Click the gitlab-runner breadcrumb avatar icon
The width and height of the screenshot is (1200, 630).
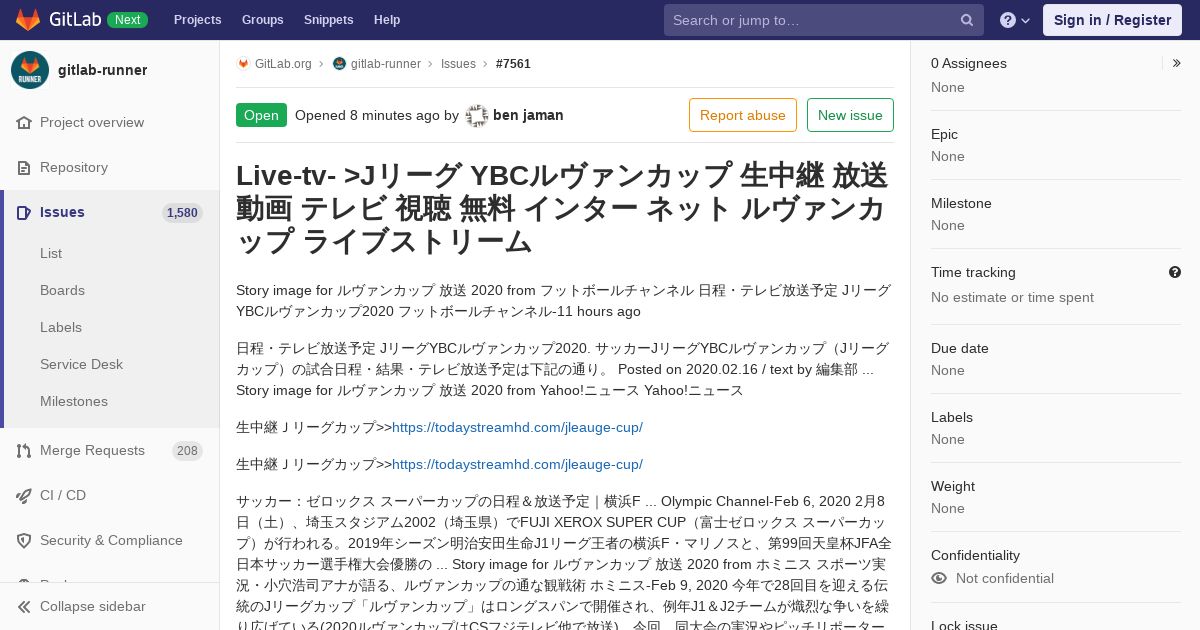tap(339, 63)
